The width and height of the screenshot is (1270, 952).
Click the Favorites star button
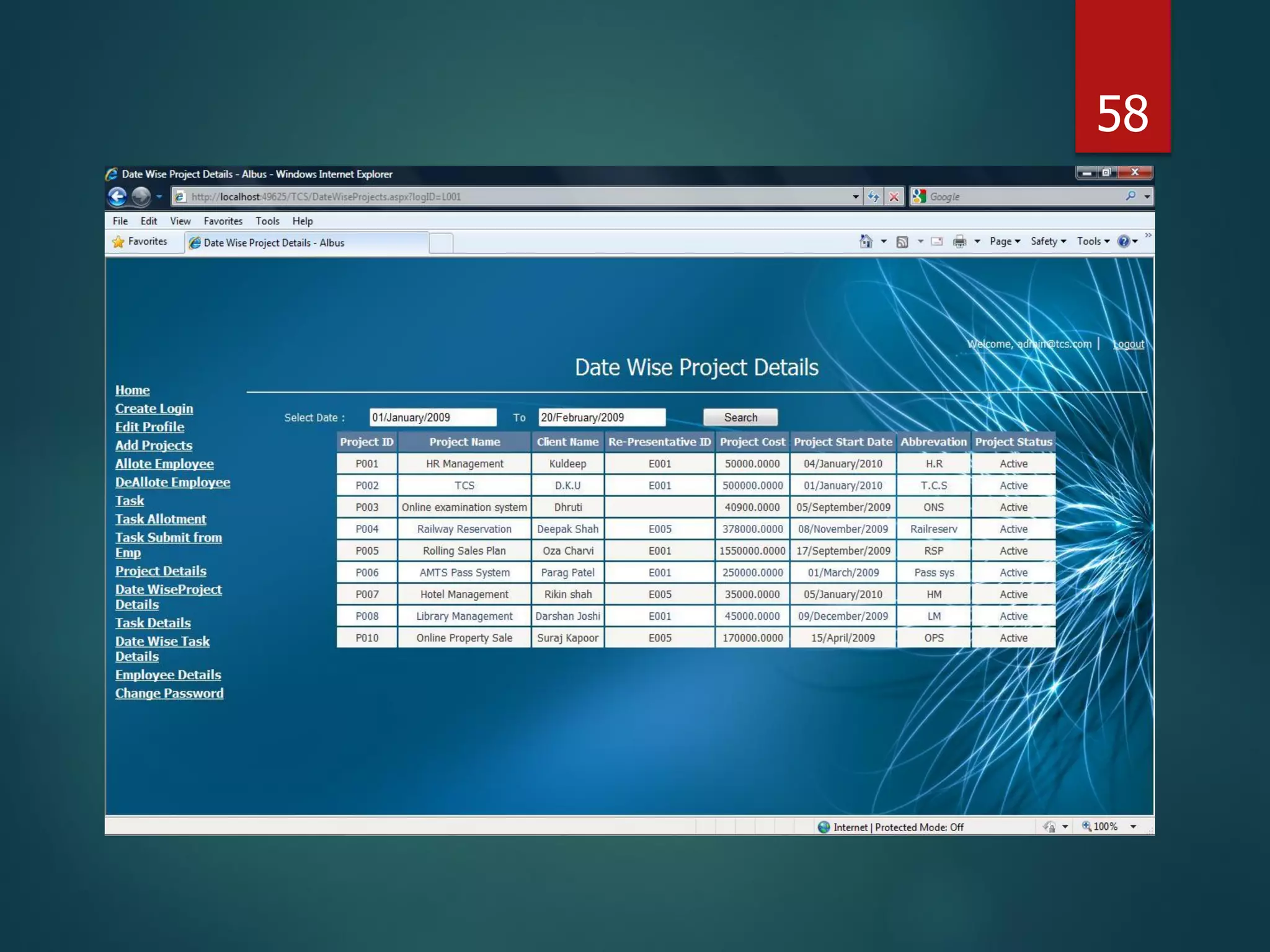click(140, 242)
